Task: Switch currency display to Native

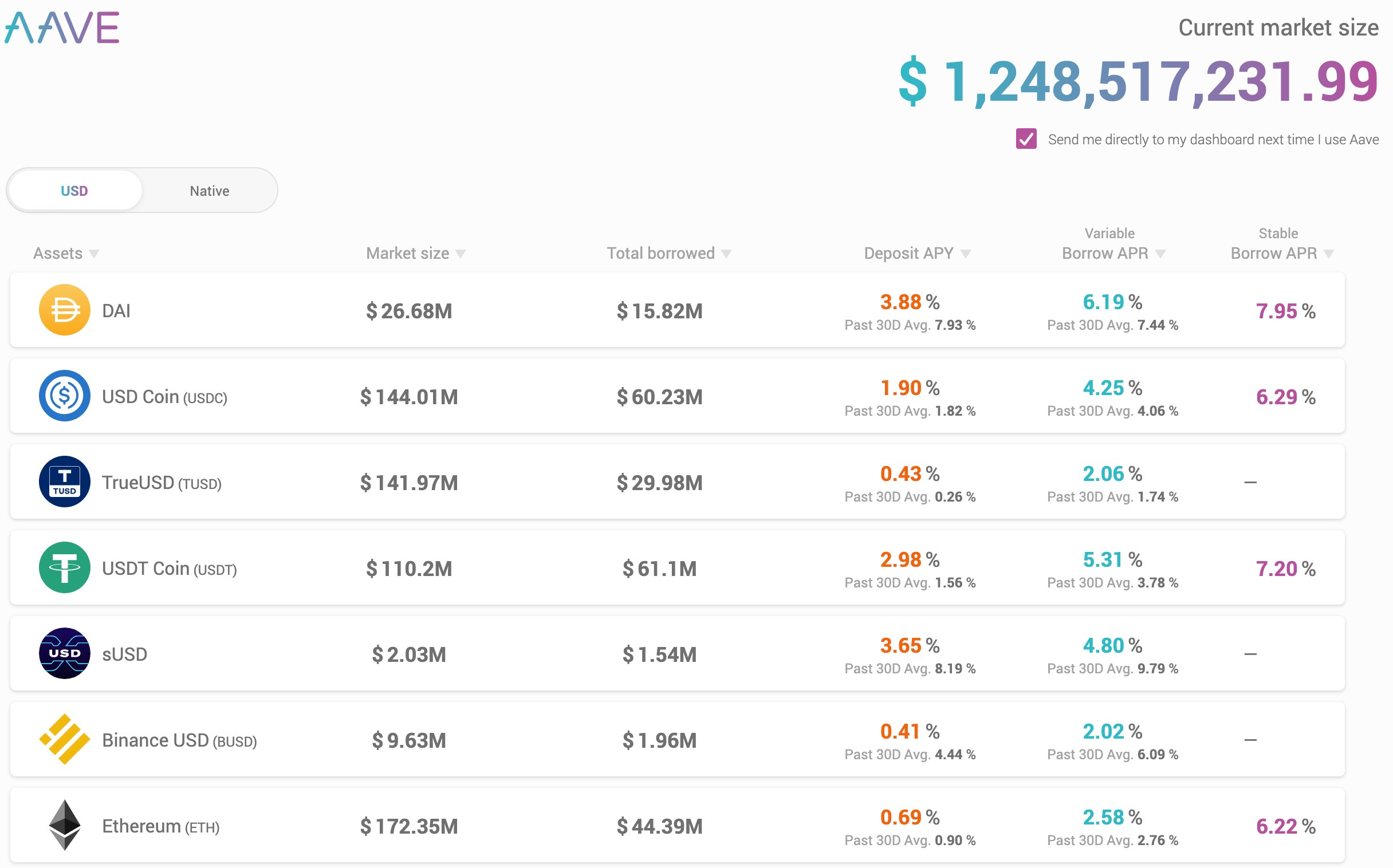Action: (210, 191)
